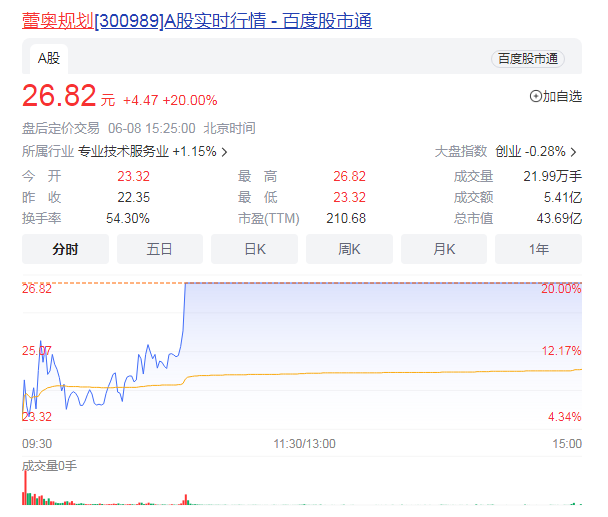
Task: Select the A股 tab
Action: (x=49, y=58)
